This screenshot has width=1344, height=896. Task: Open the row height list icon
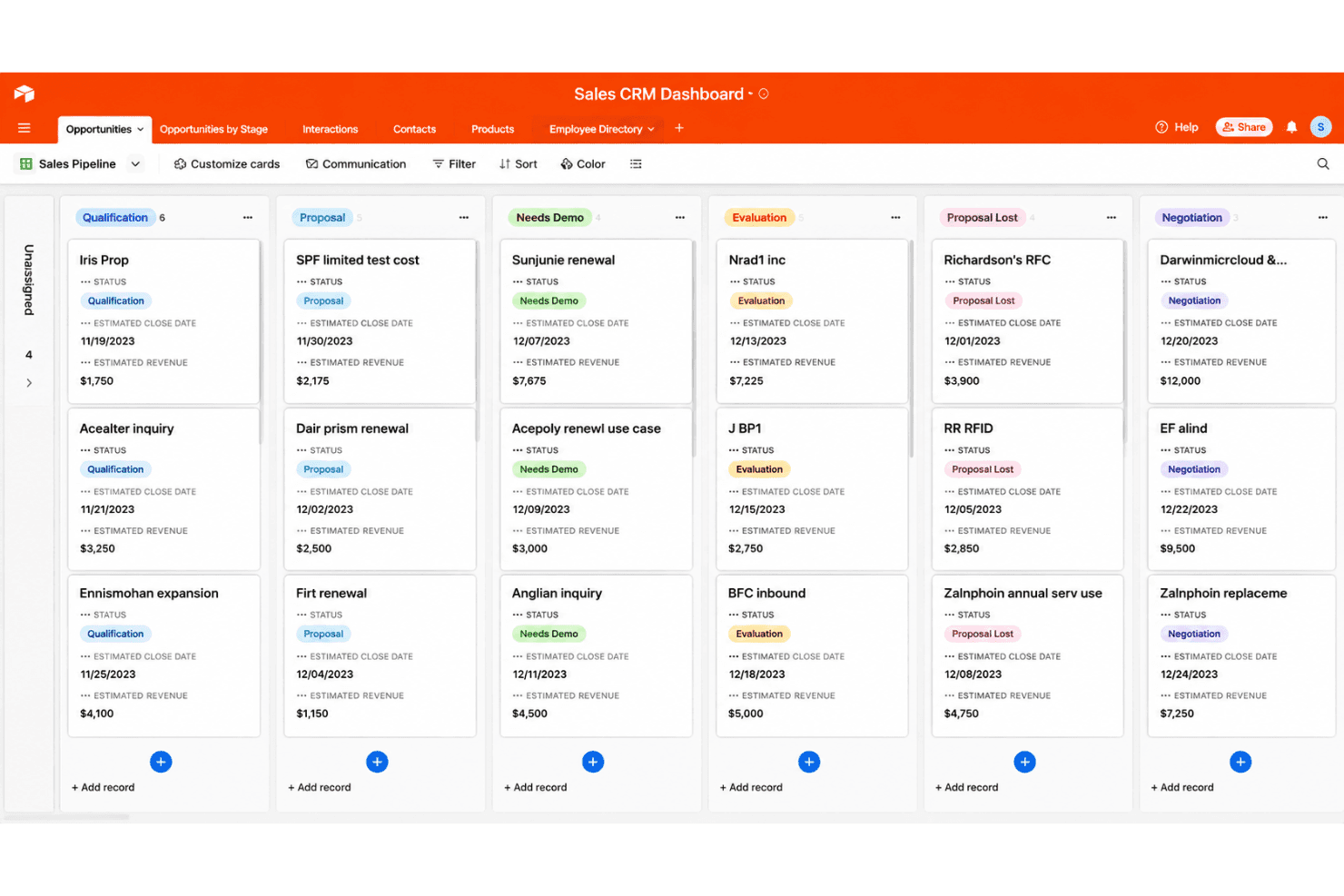click(x=636, y=164)
